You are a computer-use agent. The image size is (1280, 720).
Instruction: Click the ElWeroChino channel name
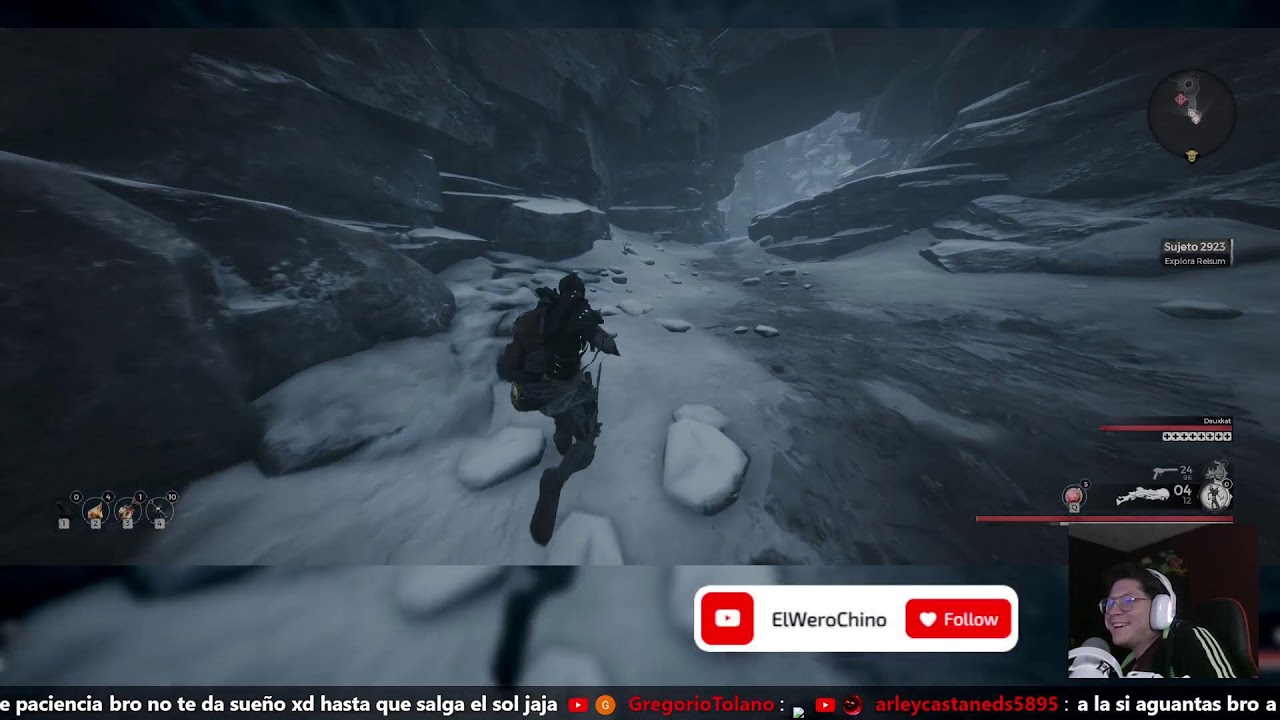coord(829,620)
